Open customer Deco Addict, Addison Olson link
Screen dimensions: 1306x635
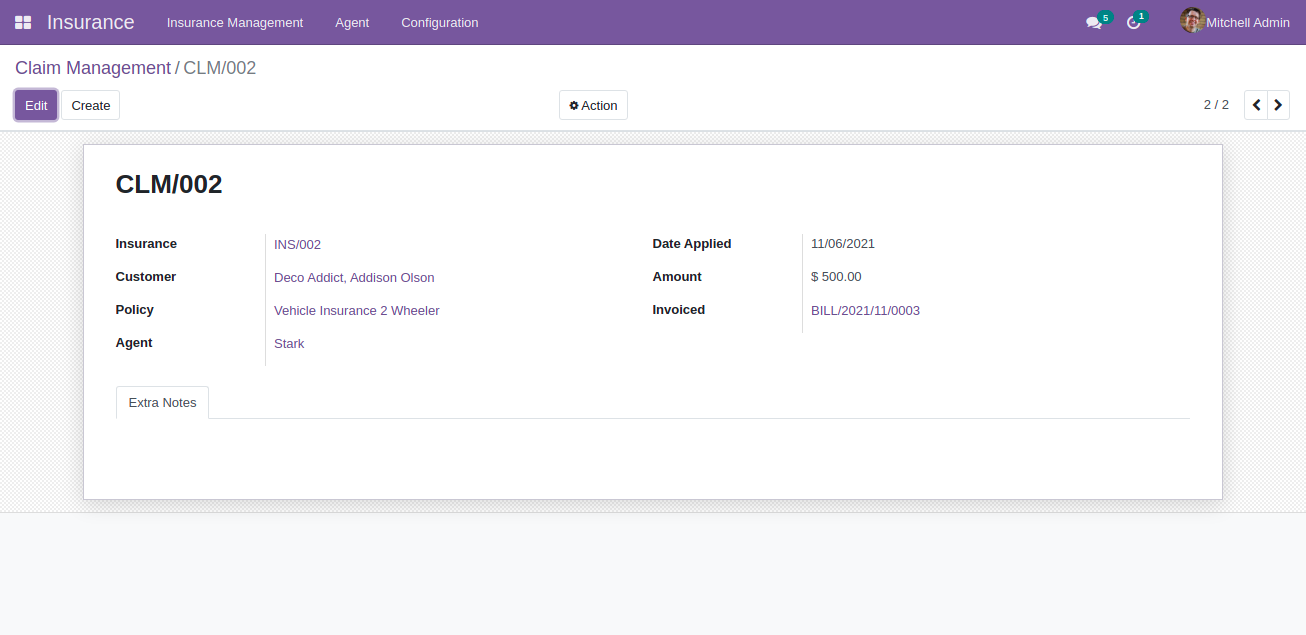pyautogui.click(x=354, y=277)
